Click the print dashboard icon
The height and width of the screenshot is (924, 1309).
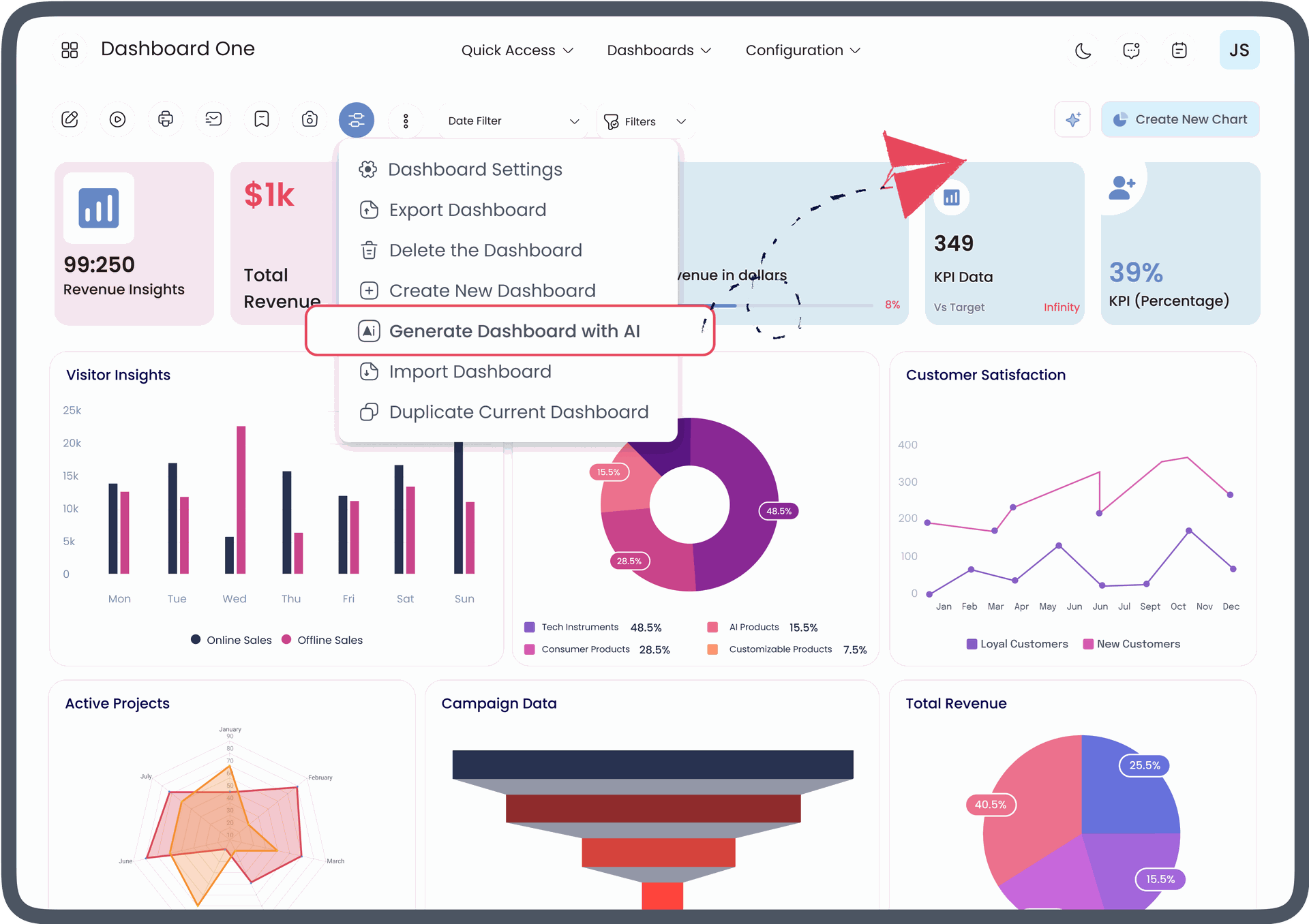tap(166, 120)
